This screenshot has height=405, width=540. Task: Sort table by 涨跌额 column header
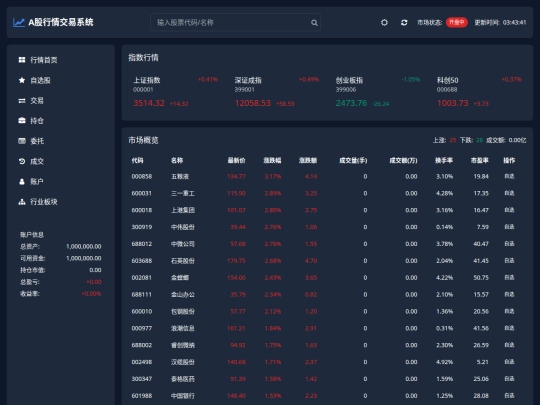pos(308,160)
